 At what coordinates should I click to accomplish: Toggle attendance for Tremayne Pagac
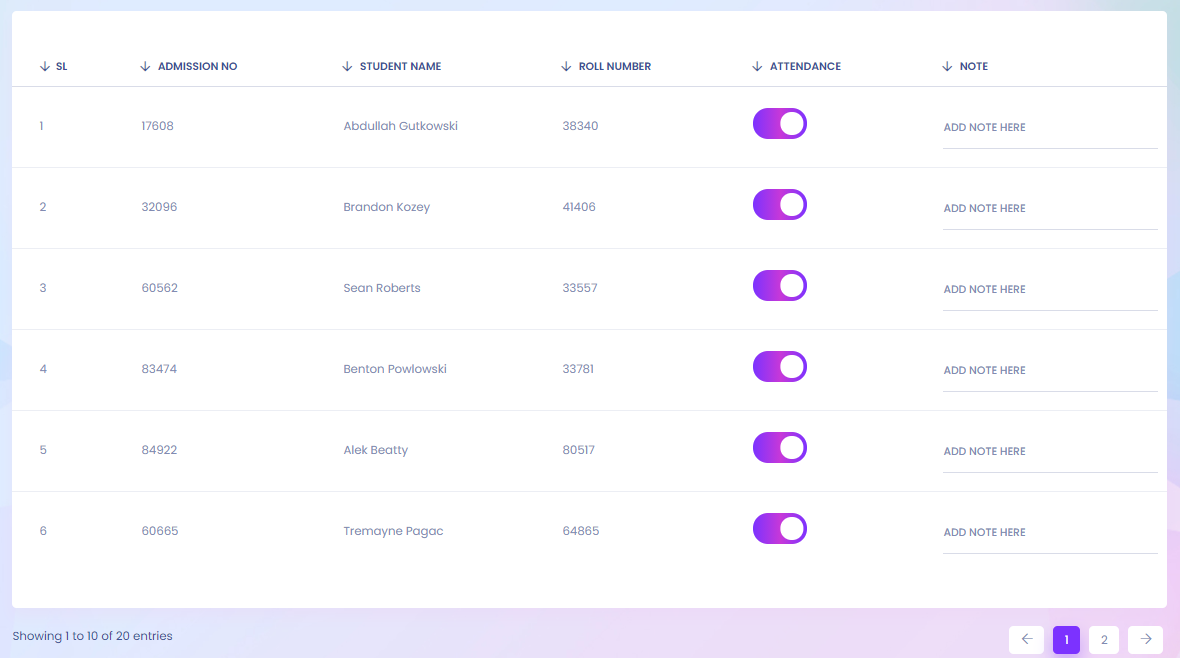780,529
